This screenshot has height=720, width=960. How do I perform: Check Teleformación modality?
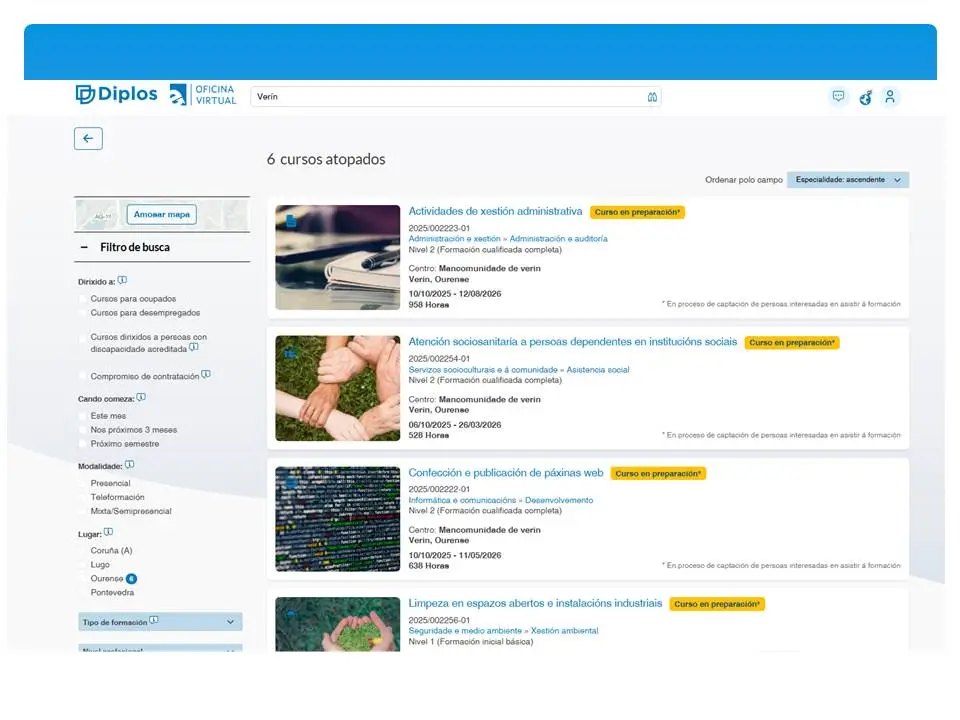click(x=83, y=497)
